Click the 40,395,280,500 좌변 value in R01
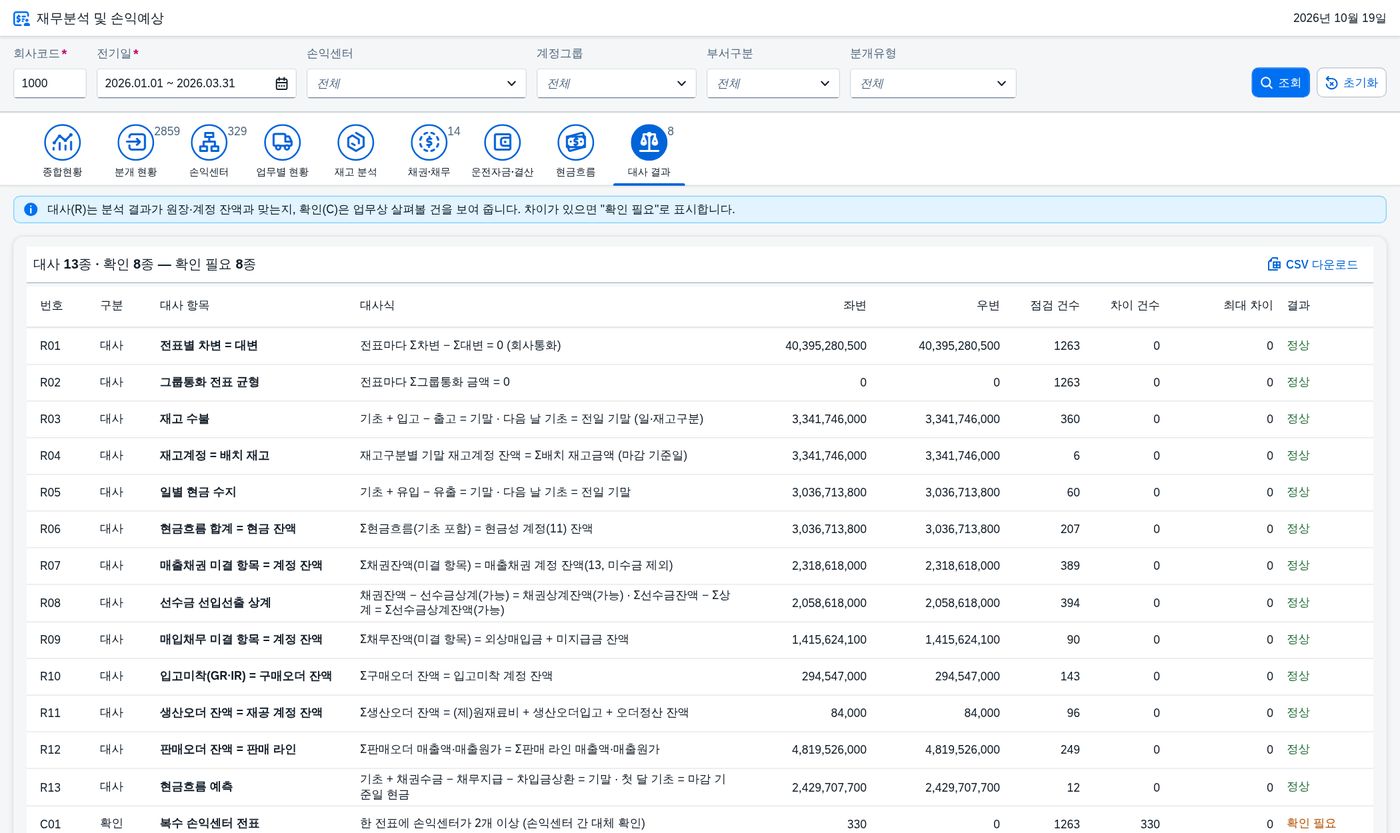 826,345
